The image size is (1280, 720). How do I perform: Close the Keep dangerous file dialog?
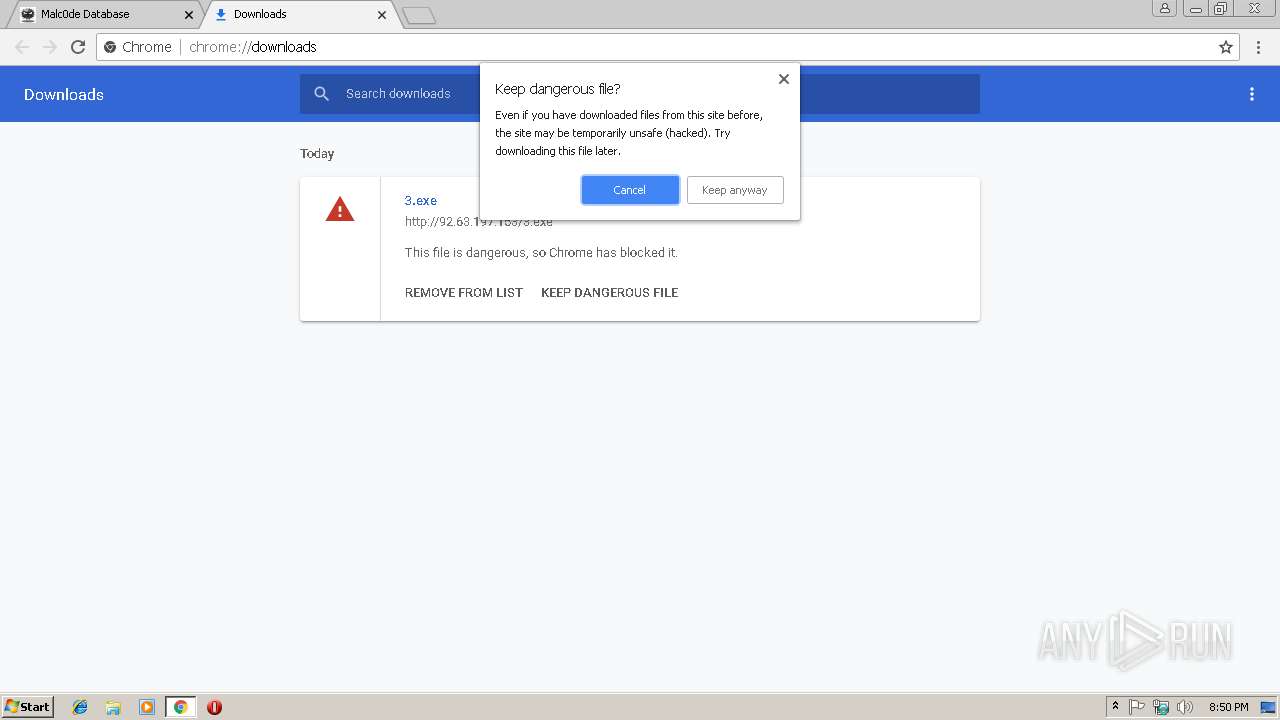[784, 79]
